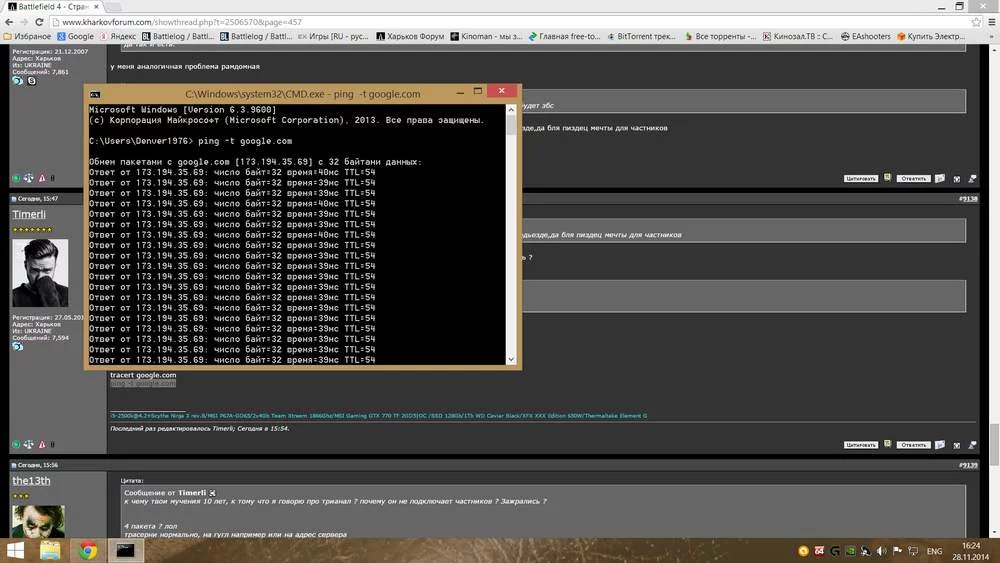This screenshot has height=563, width=1000.
Task: Open the second Battlelog bookmark
Action: click(256, 36)
